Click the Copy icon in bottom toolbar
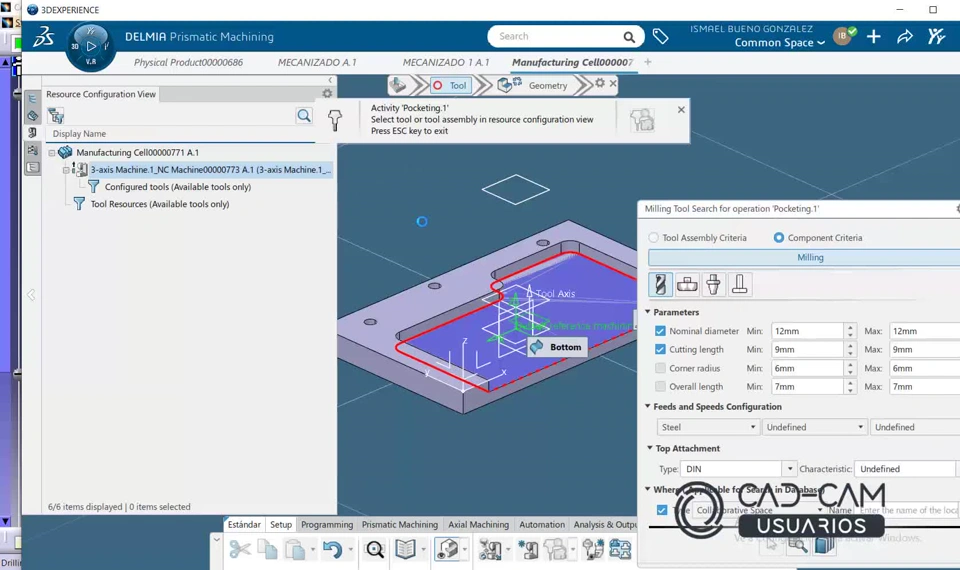 click(268, 549)
